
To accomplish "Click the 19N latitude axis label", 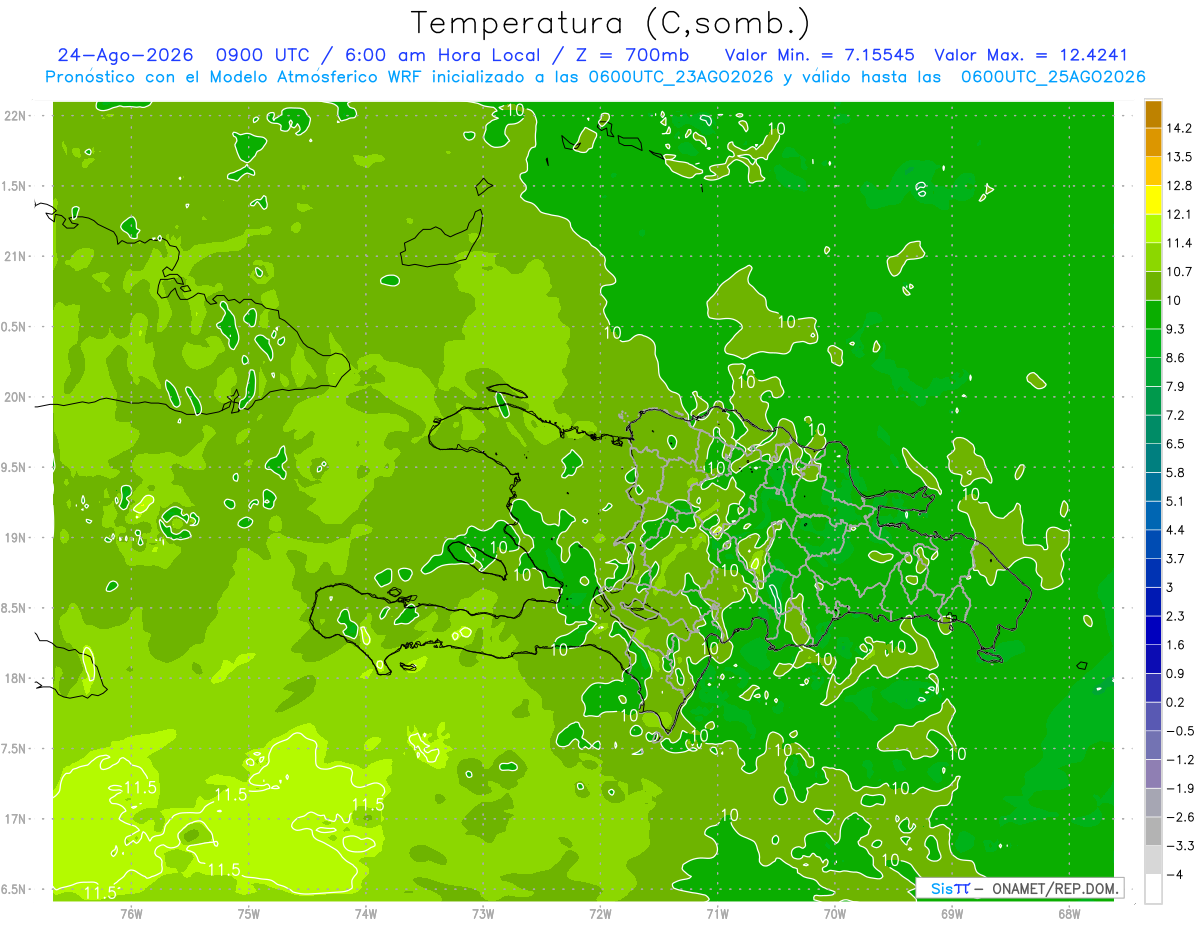I will click(15, 537).
